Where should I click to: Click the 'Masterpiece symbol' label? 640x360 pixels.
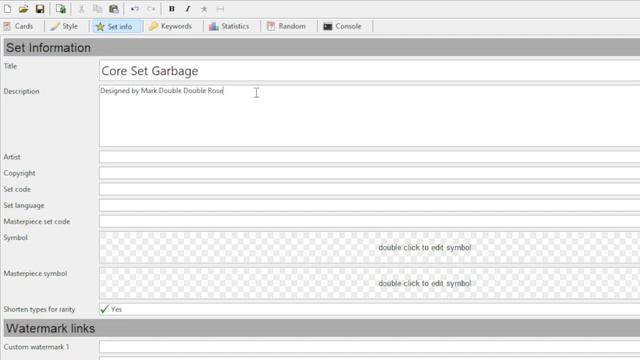35,273
